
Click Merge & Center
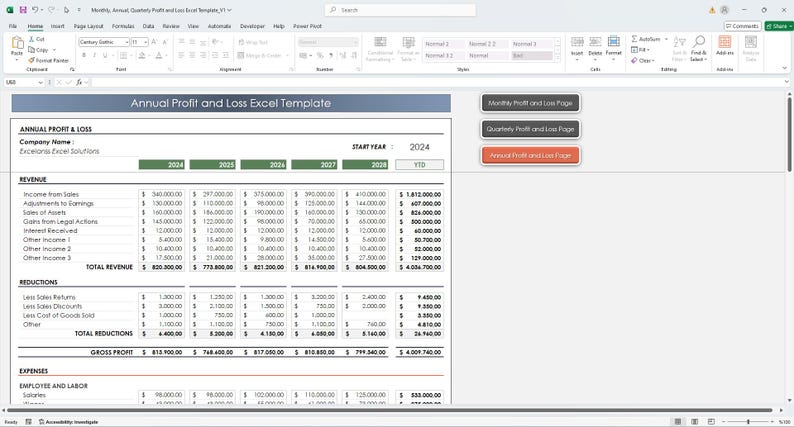[x=259, y=55]
